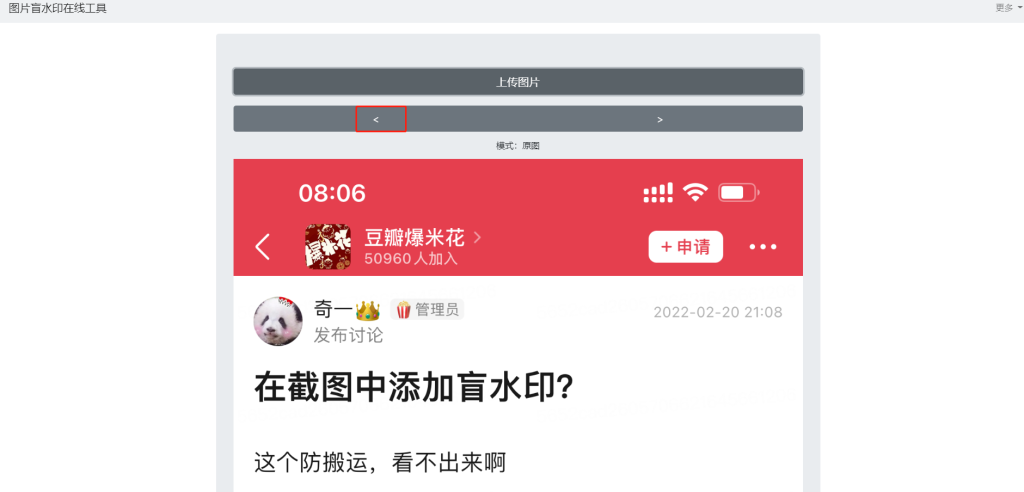Click the + 申请 join button

tap(686, 246)
